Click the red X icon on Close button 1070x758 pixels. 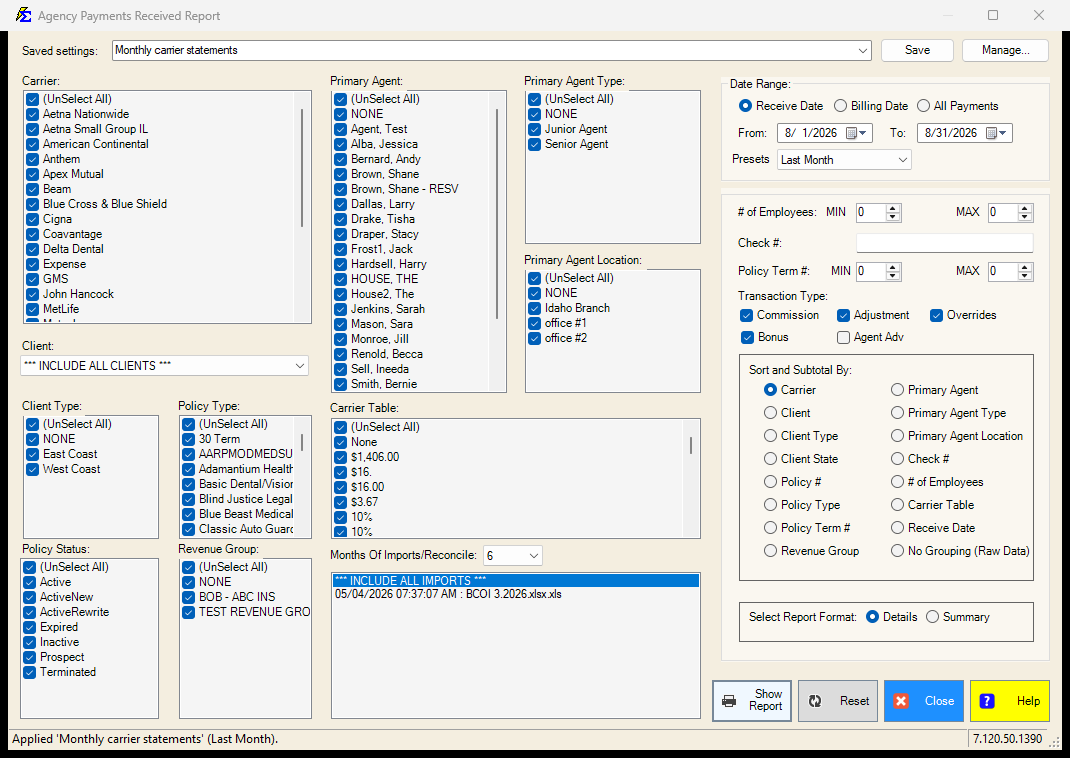(x=901, y=701)
